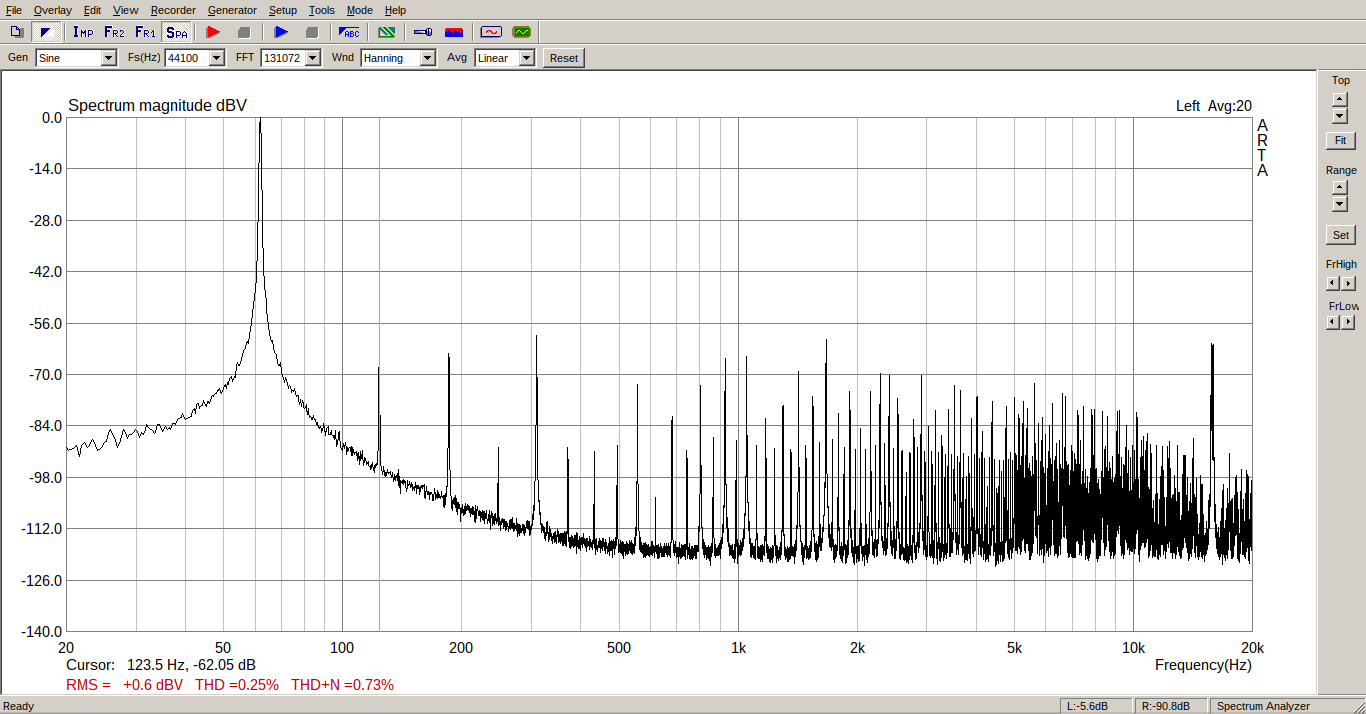The height and width of the screenshot is (714, 1366).
Task: Click the Range up arrow stepper
Action: click(x=1340, y=187)
